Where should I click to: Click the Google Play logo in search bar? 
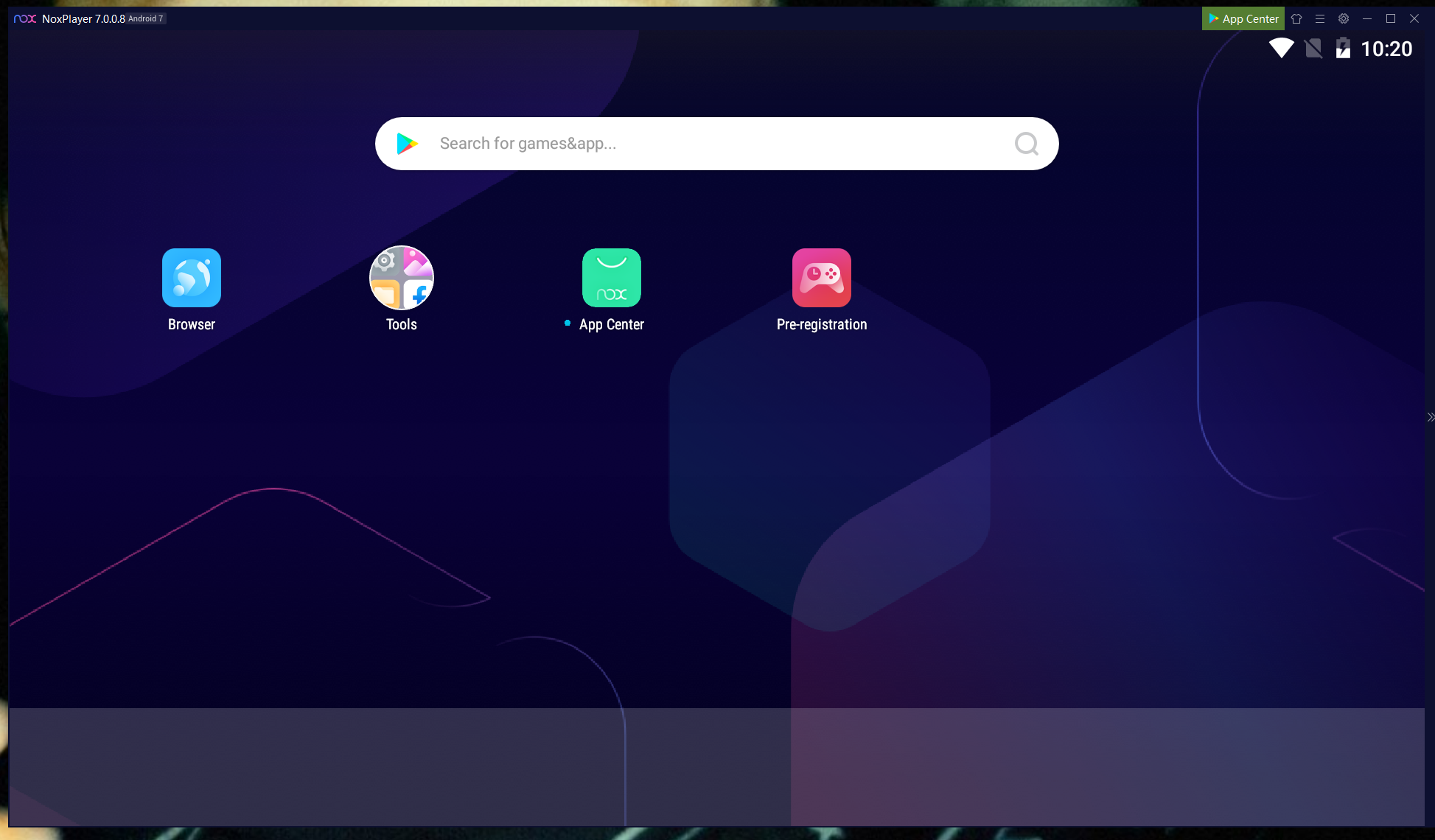pyautogui.click(x=407, y=144)
